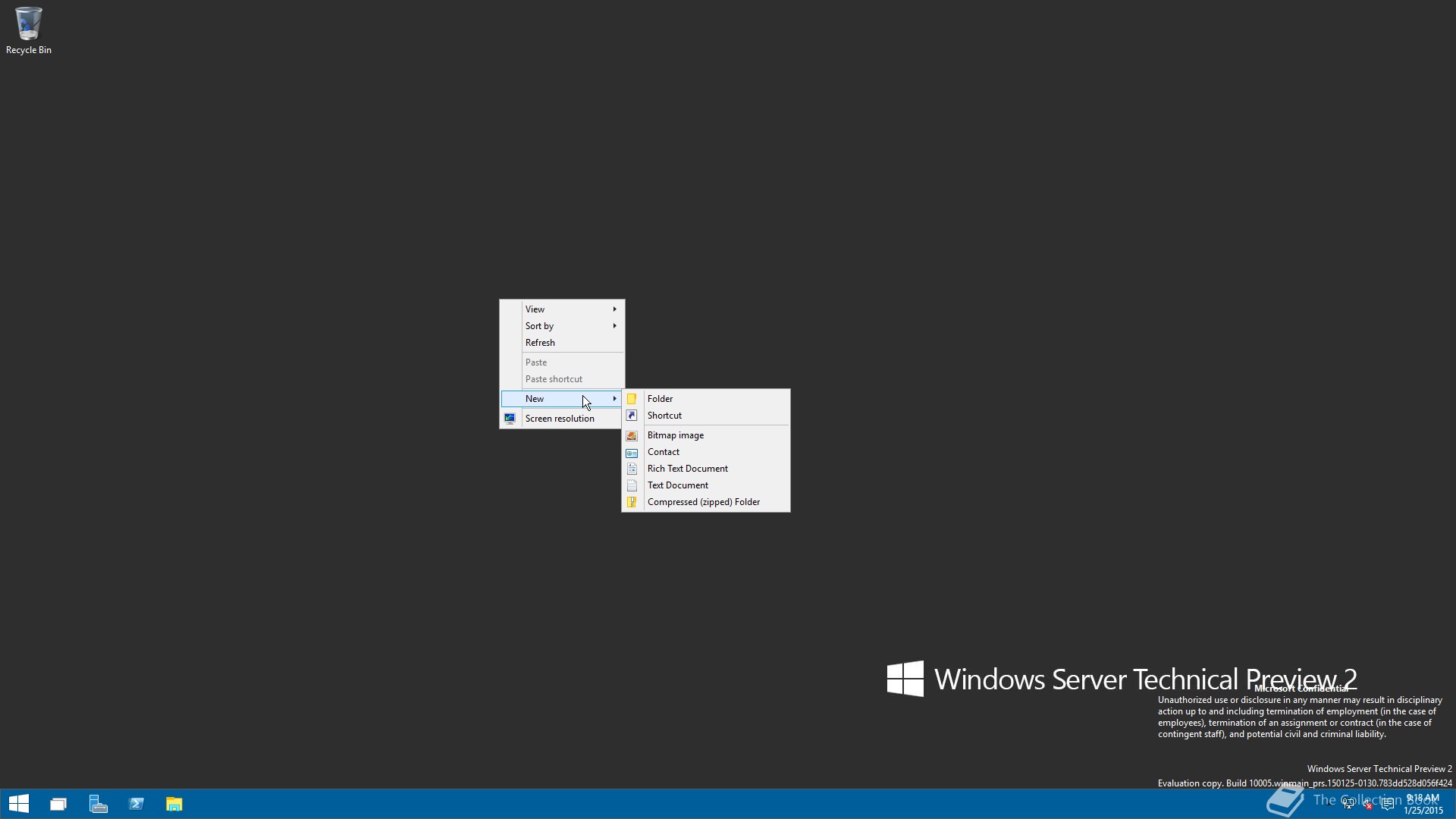Click the Paste shortcut entry
This screenshot has height=819, width=1456.
[562, 379]
